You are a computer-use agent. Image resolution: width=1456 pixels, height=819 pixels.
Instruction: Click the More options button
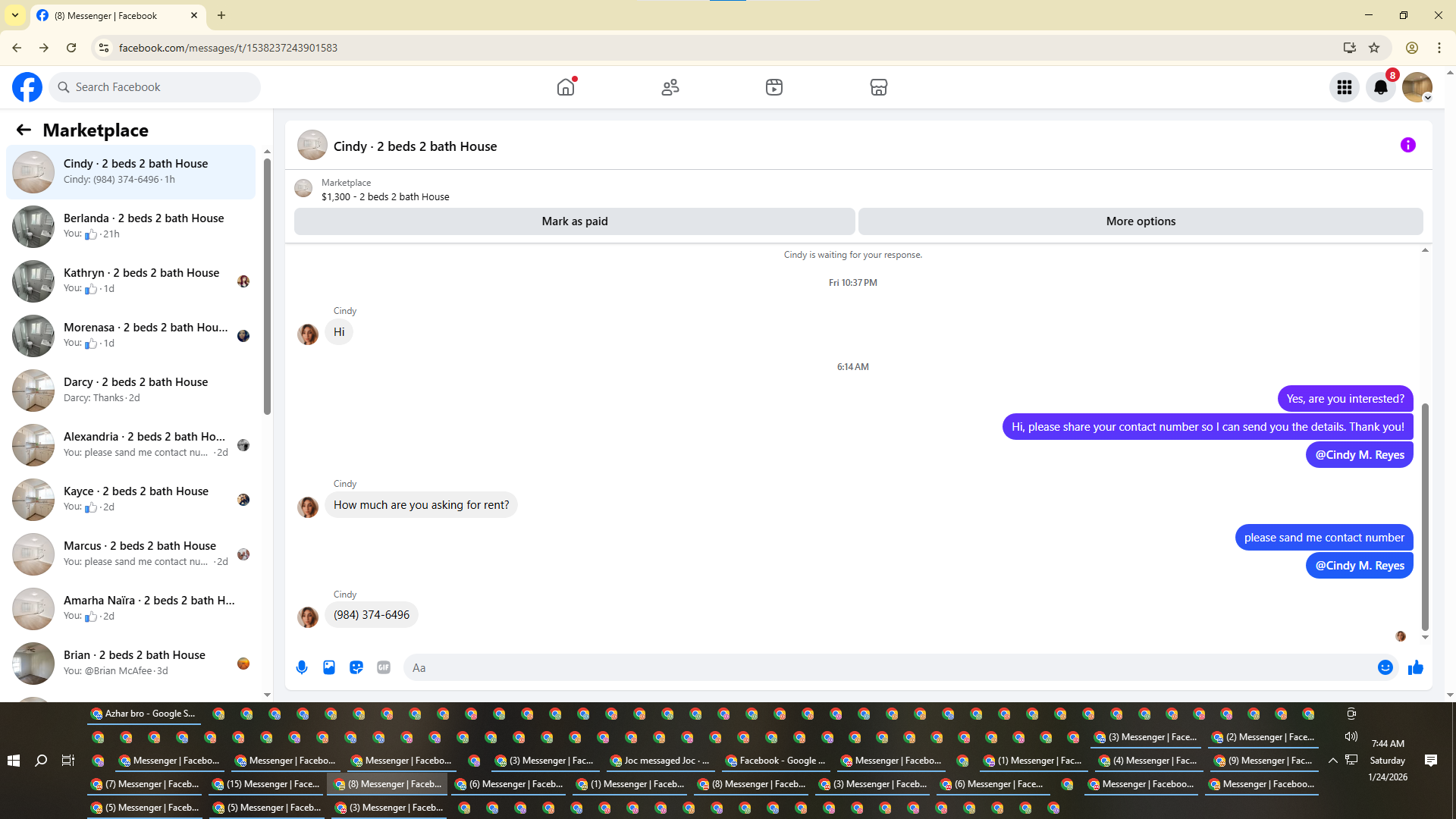pyautogui.click(x=1140, y=221)
